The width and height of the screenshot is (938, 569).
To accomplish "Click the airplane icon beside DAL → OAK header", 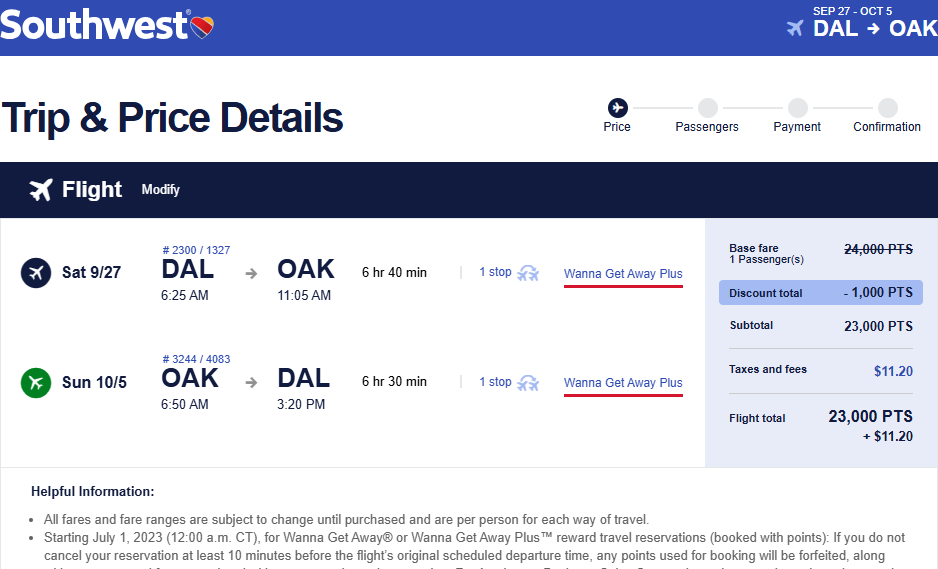I will (796, 28).
